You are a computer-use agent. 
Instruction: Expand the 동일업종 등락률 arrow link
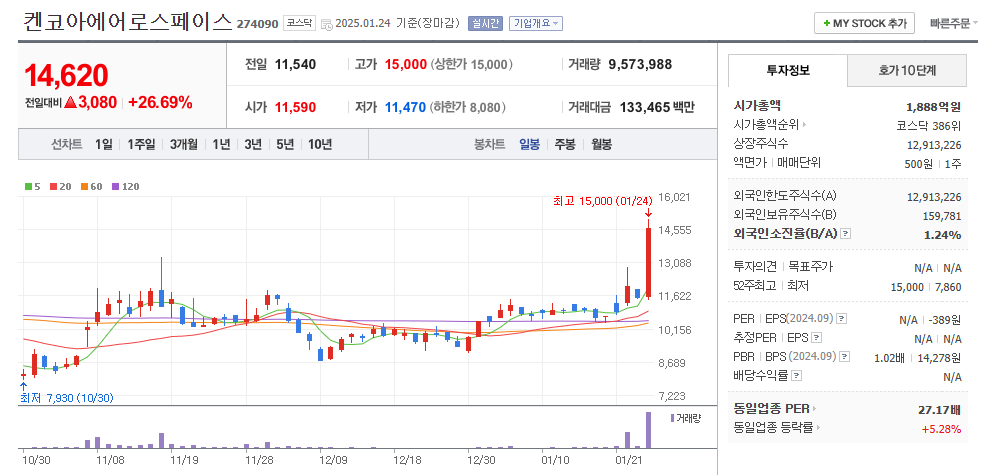[x=818, y=428]
